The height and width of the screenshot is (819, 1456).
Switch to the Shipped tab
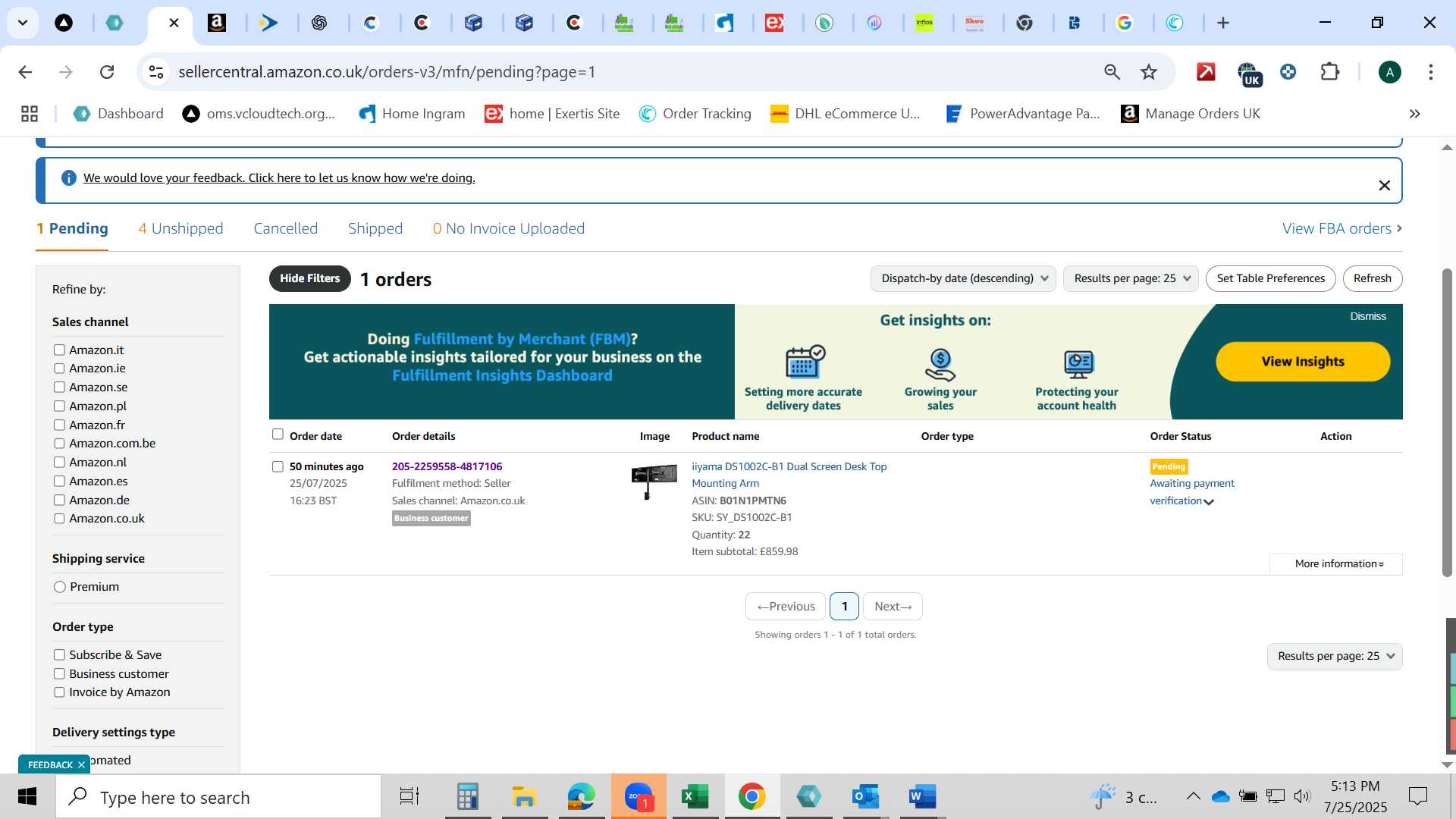[x=375, y=229]
